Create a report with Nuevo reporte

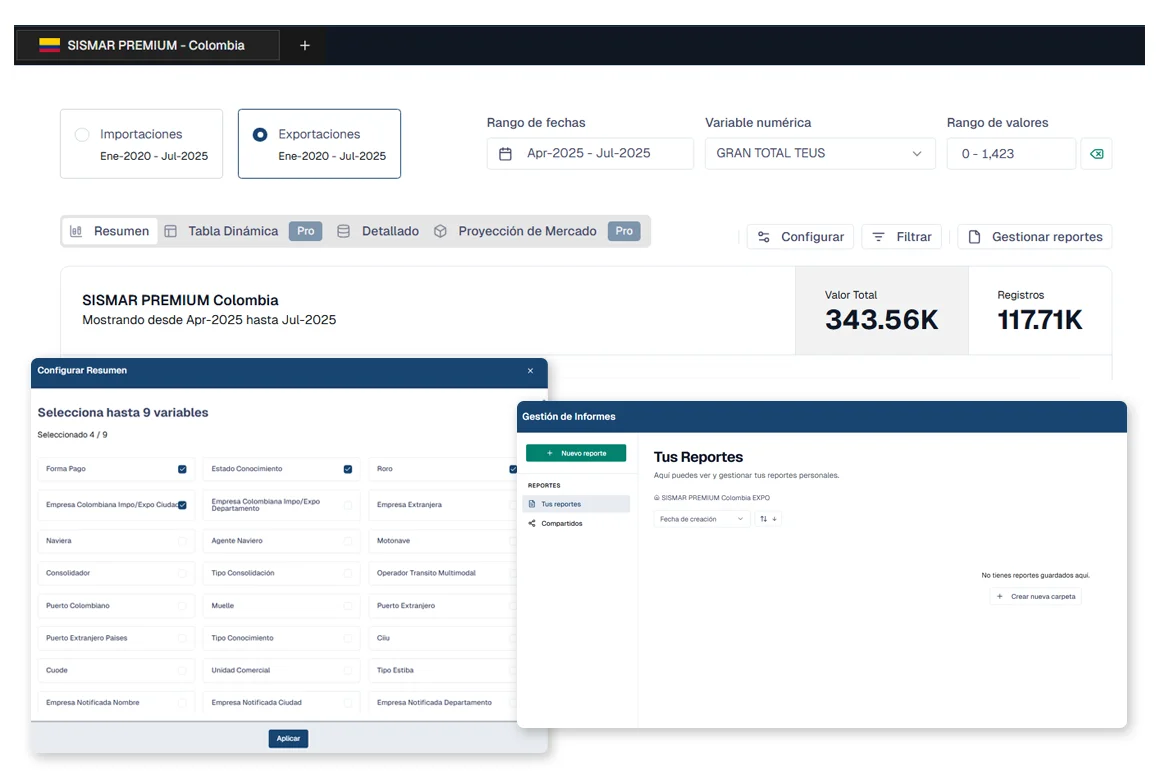(x=576, y=453)
